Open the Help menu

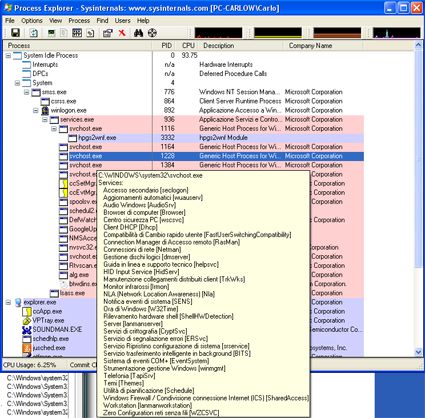143,21
